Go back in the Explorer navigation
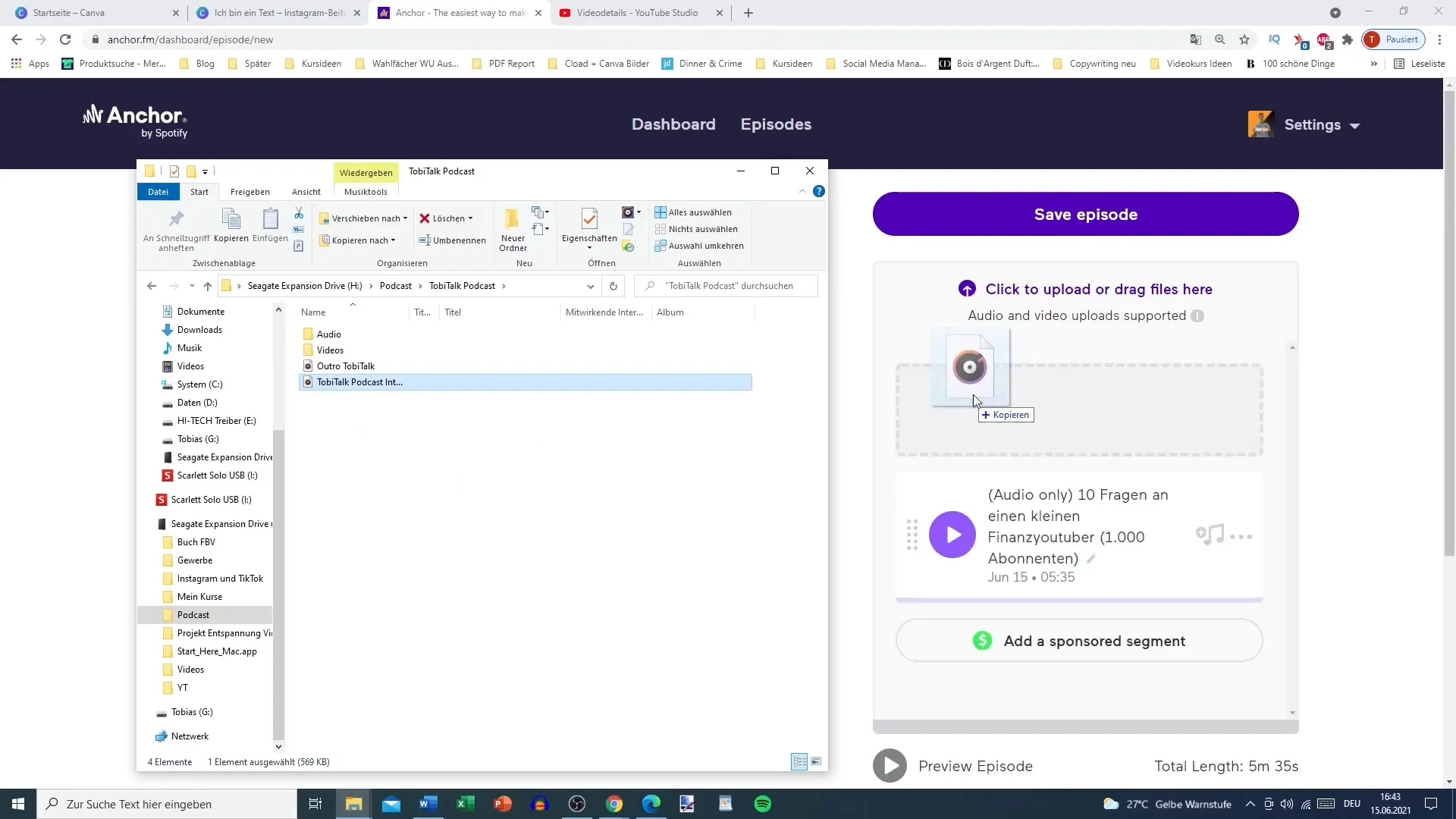Screen dimensions: 1456x819 152,286
